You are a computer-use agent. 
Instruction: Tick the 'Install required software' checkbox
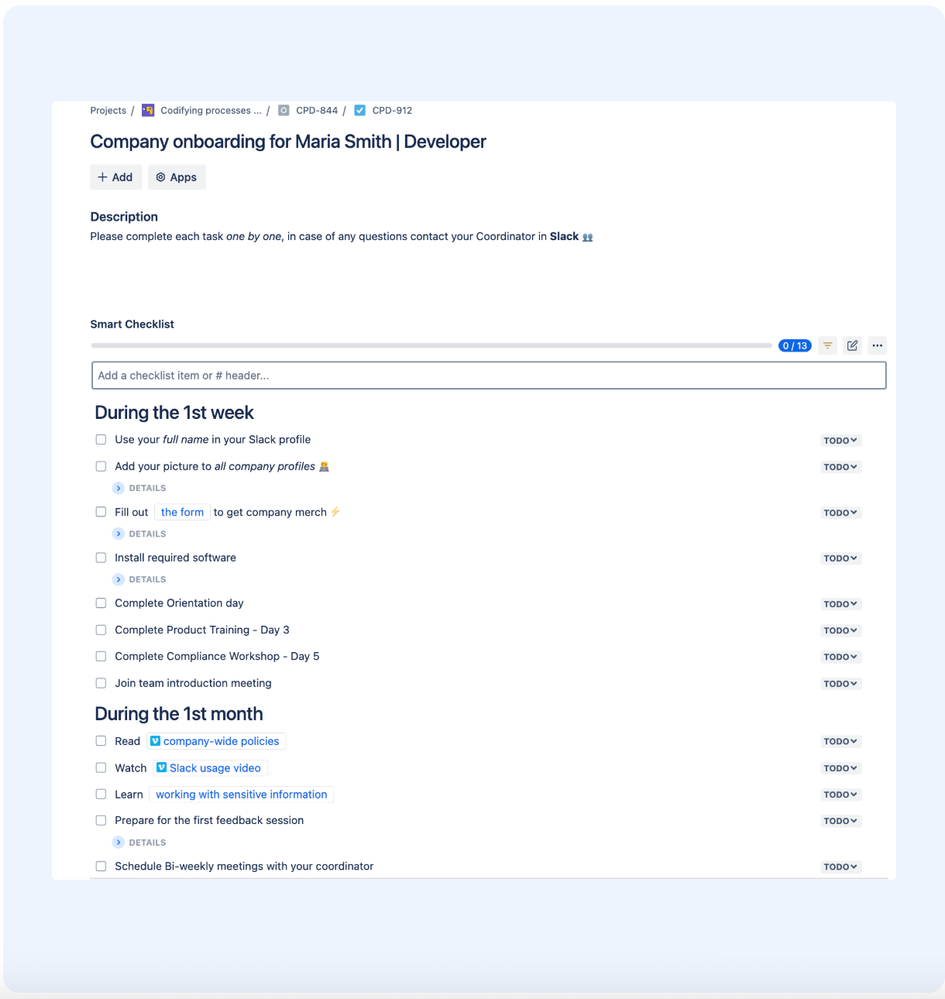pos(100,557)
